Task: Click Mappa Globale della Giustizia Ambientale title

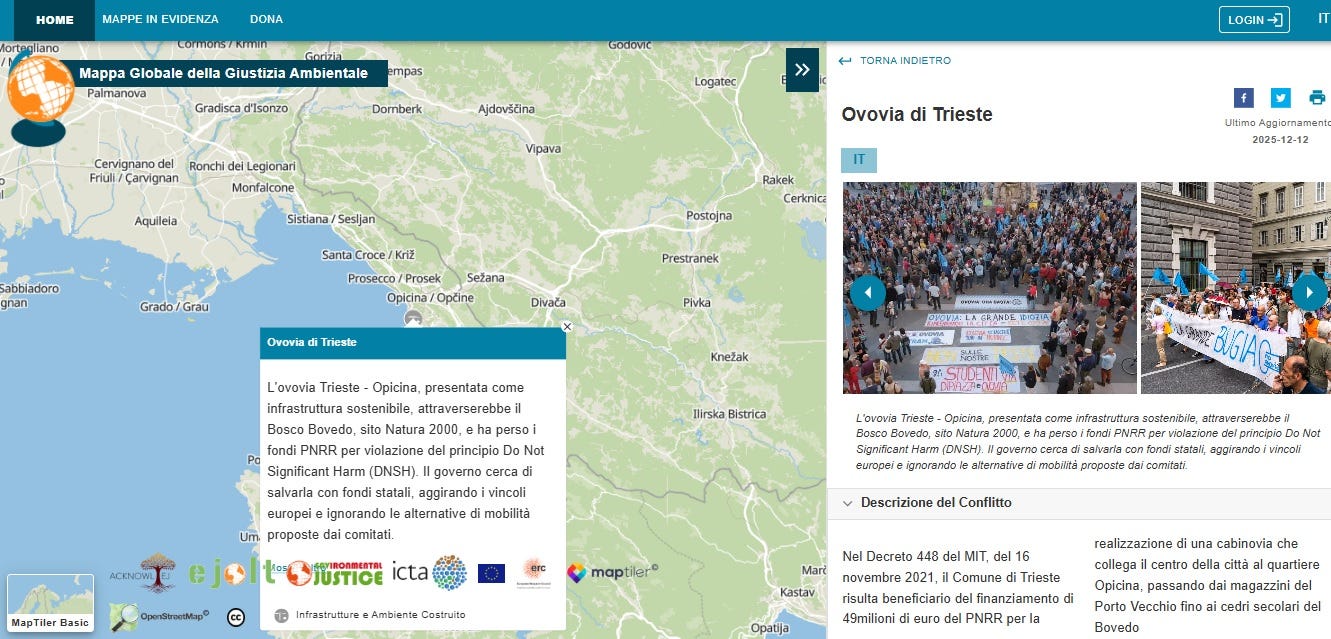Action: [223, 73]
